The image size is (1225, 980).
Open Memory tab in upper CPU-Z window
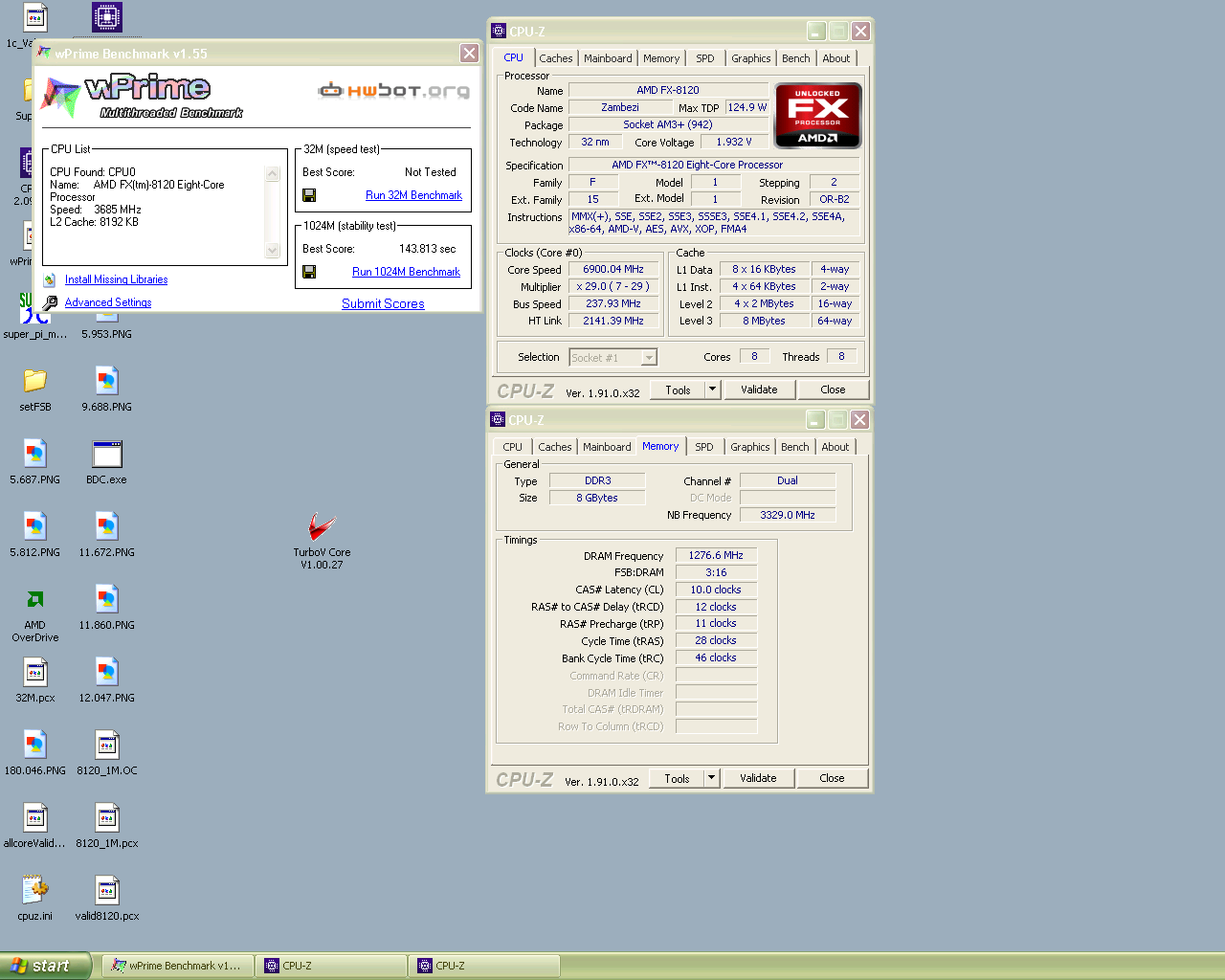coord(661,58)
